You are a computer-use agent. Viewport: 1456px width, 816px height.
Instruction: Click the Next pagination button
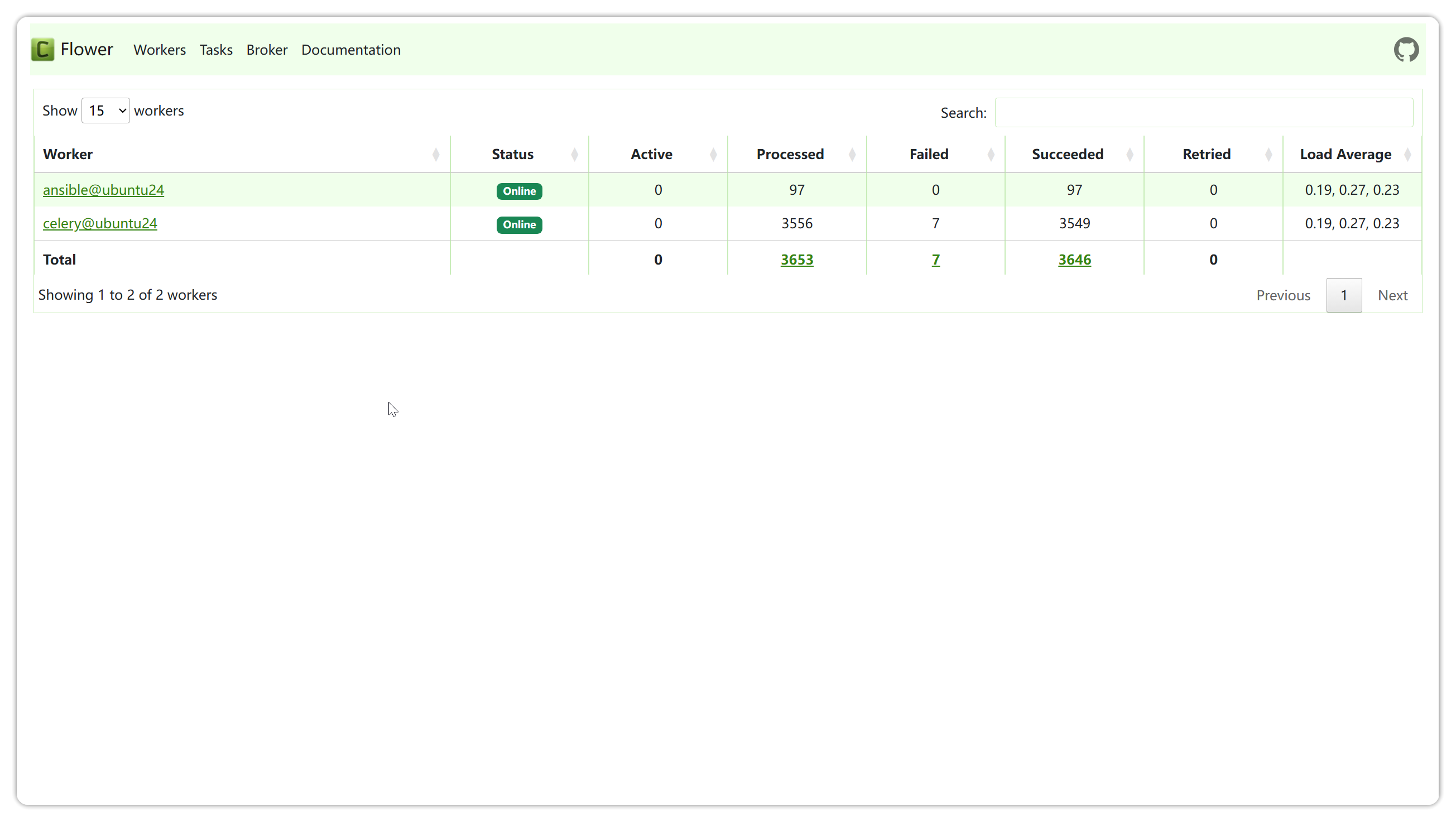tap(1392, 295)
